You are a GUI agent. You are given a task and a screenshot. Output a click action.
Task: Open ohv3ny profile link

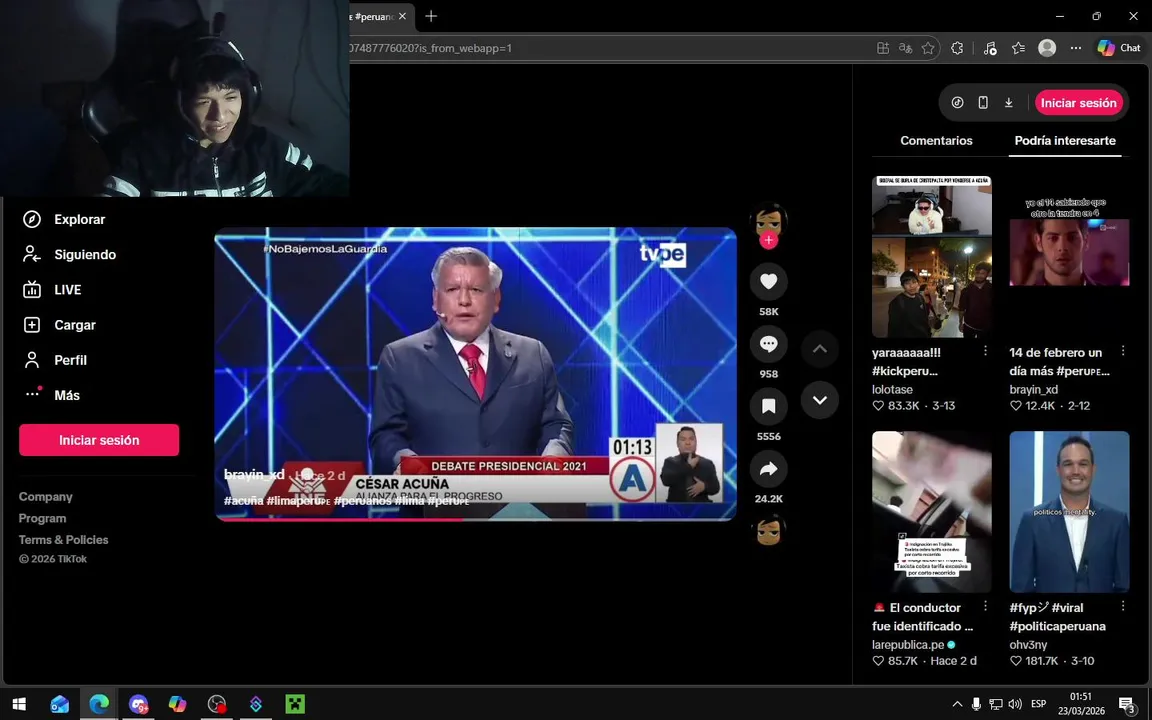[x=1029, y=644]
